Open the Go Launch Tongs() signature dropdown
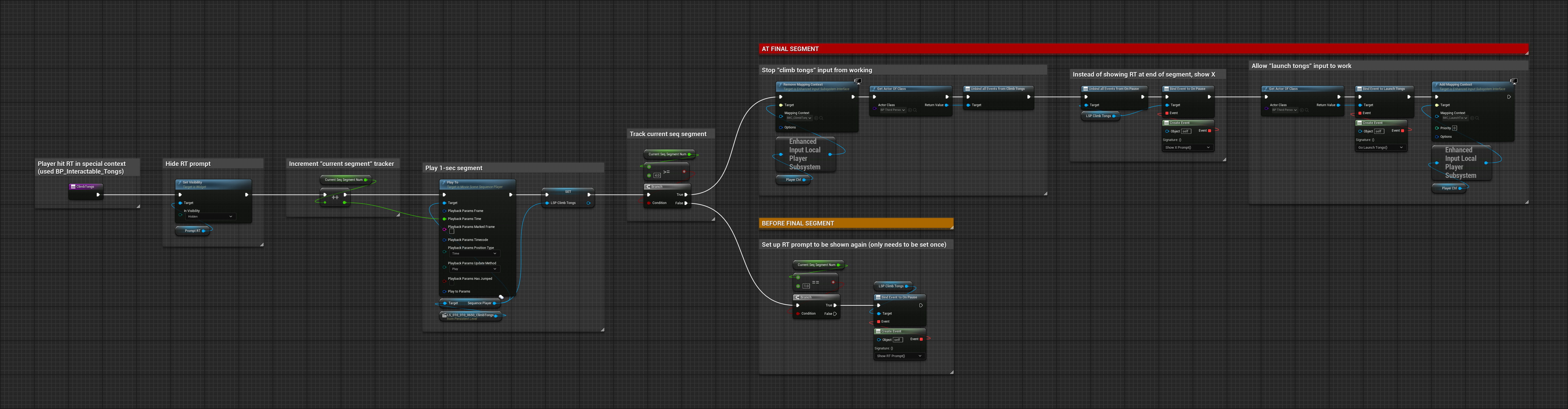Screen dimensions: 1568x409 1381,147
